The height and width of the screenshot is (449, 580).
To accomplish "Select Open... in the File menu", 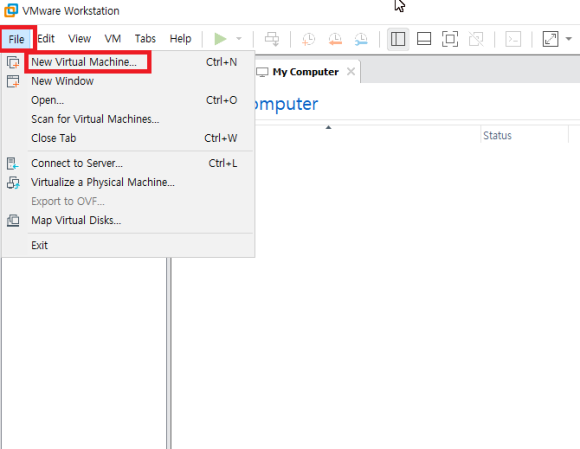I will click(x=128, y=100).
